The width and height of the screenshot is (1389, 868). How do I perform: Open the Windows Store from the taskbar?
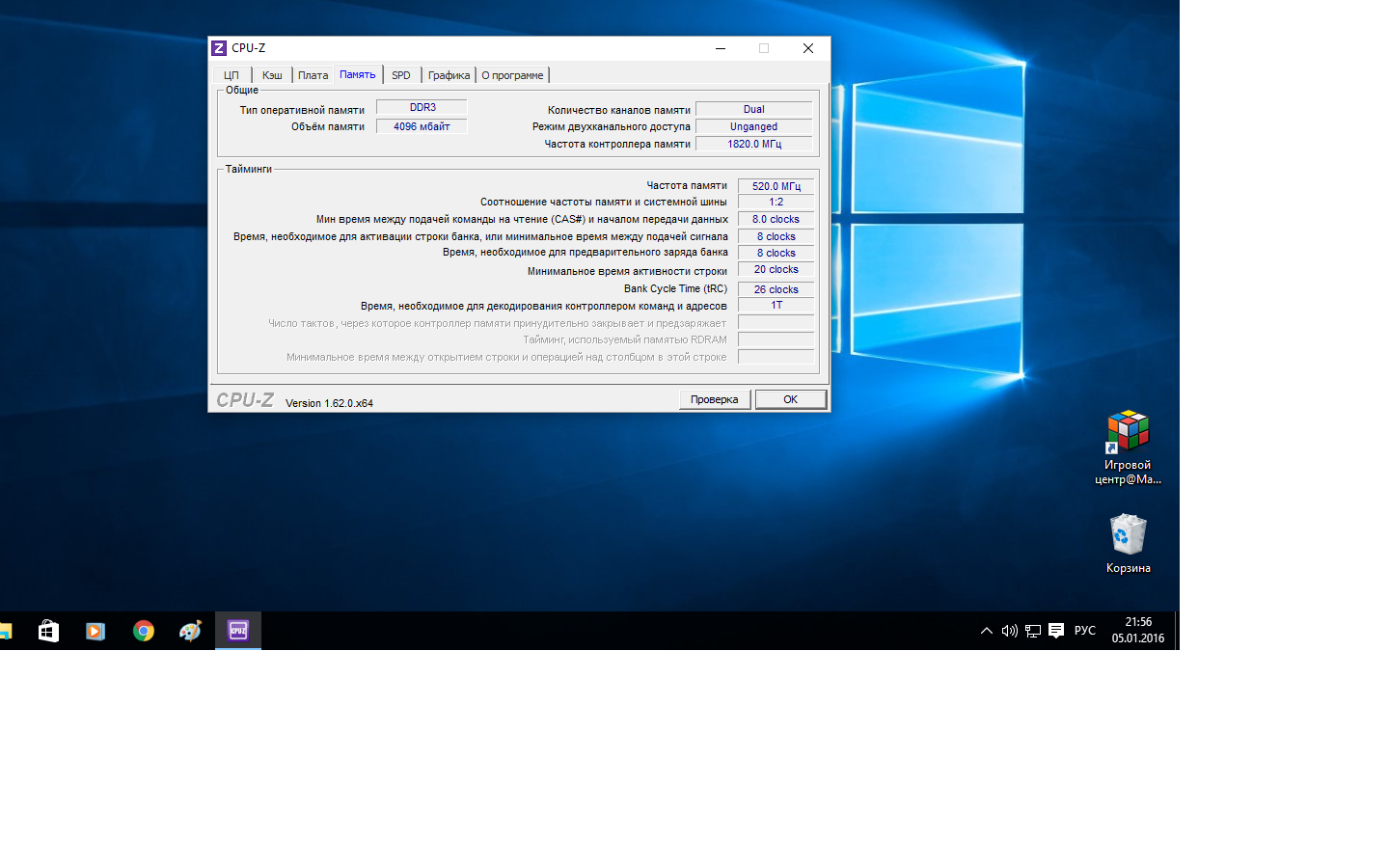(48, 631)
